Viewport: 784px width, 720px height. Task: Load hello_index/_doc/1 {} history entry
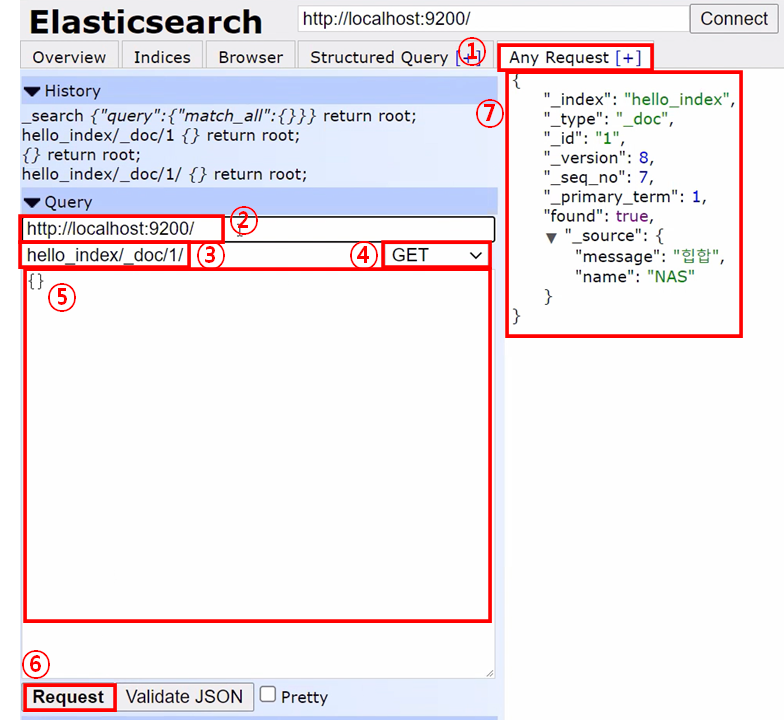tap(160, 136)
